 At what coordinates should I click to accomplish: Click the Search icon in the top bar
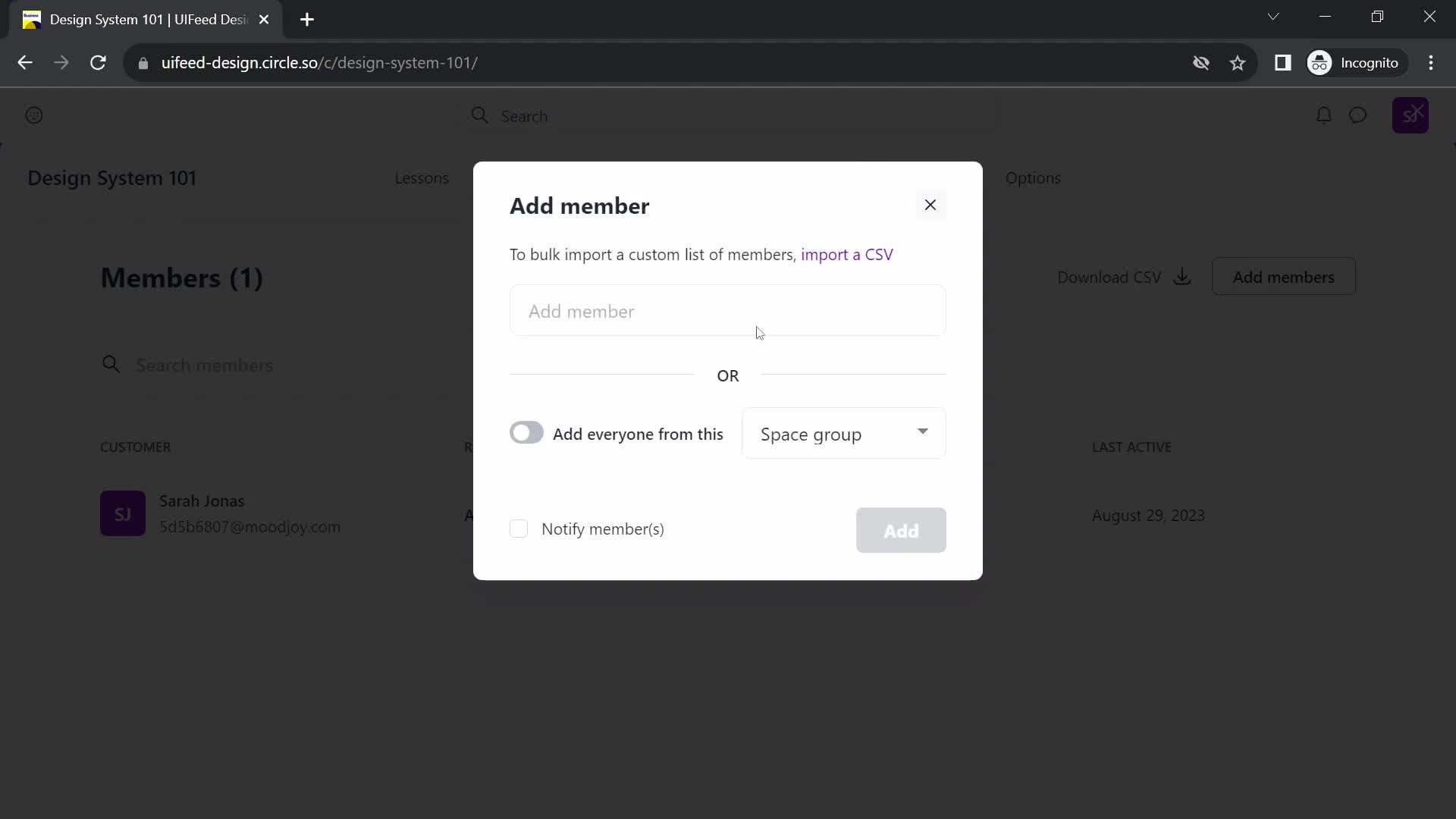coord(479,116)
